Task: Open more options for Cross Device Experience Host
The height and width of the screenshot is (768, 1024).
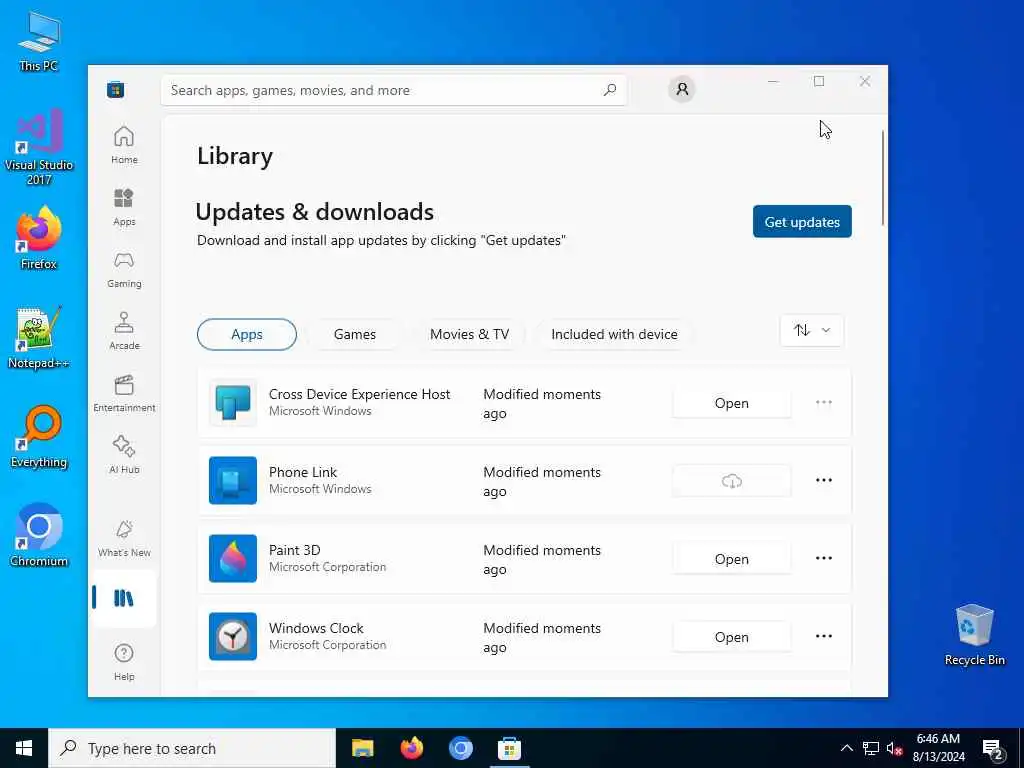Action: 824,402
